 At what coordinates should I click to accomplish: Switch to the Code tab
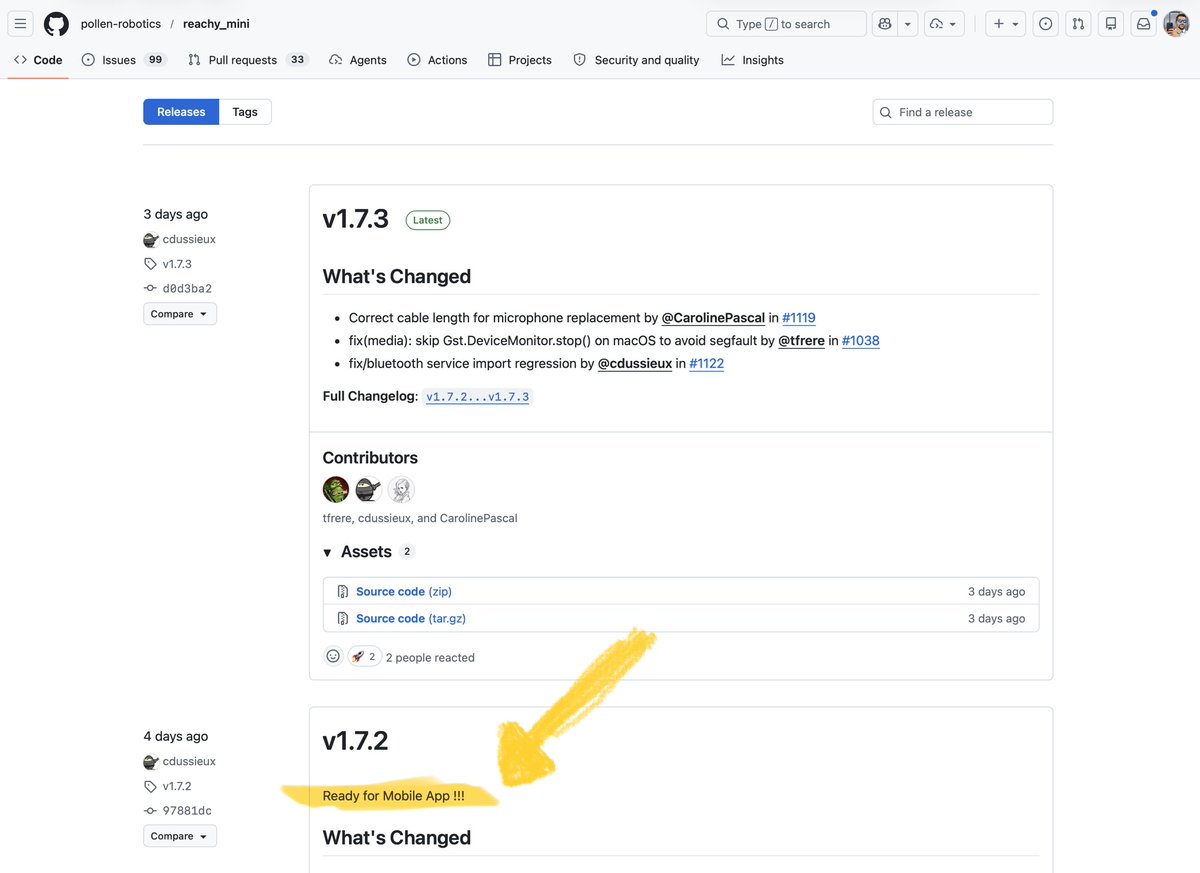[x=38, y=60]
